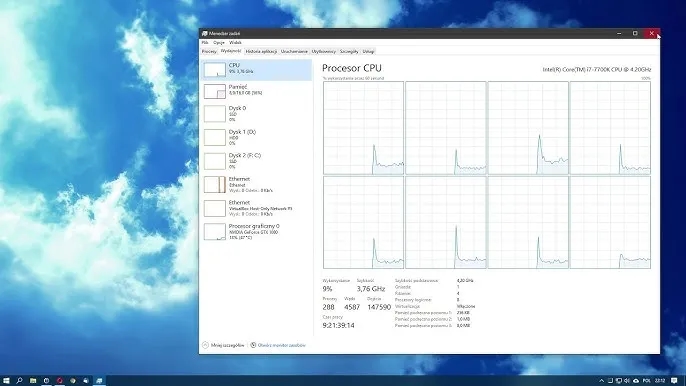686x386 pixels.
Task: Click the resource monitor icon by its link
Action: (x=253, y=345)
